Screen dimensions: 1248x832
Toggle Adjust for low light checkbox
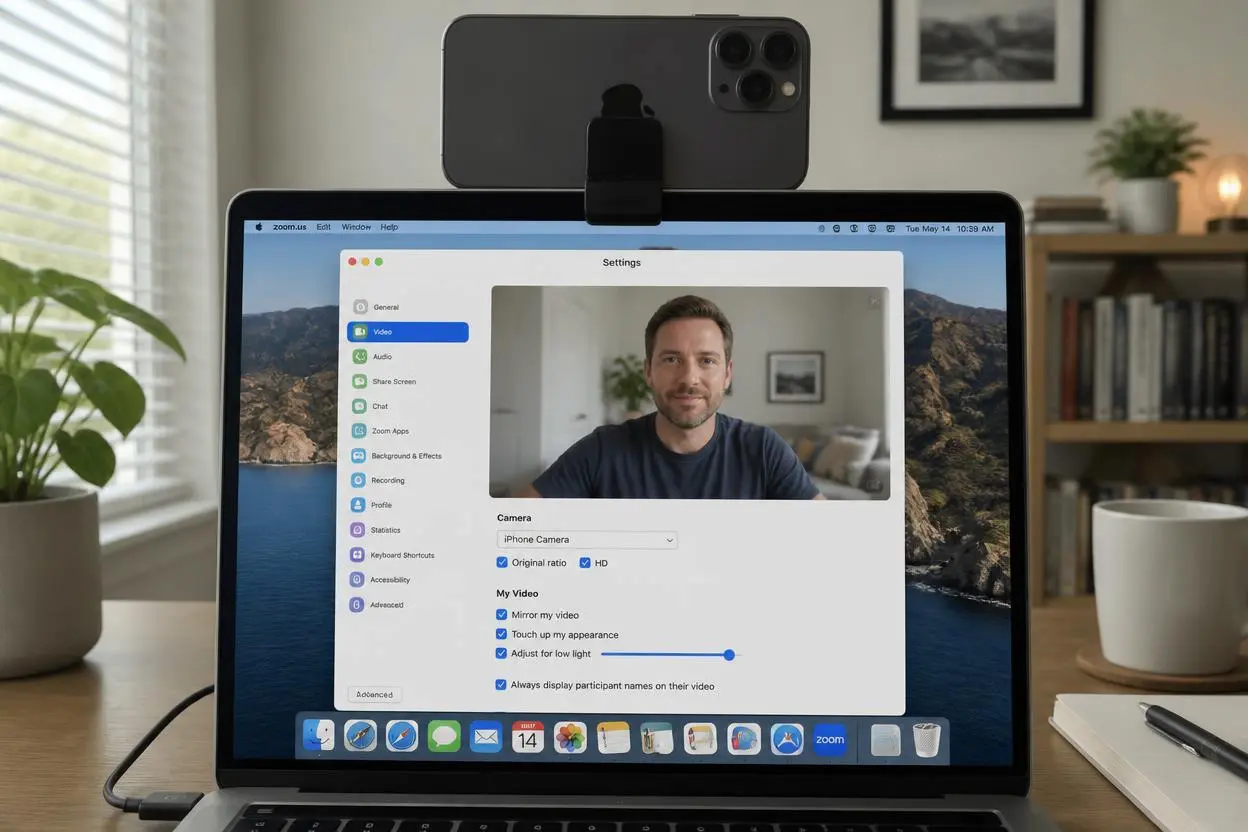point(502,654)
